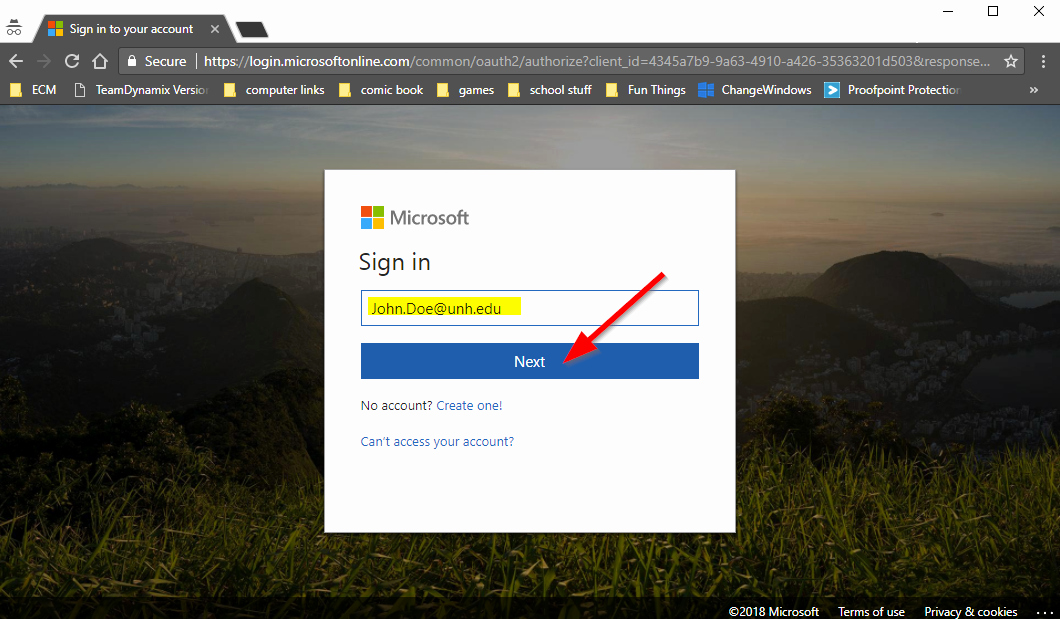
Task: Open the comic book bookmark folder
Action: click(381, 90)
